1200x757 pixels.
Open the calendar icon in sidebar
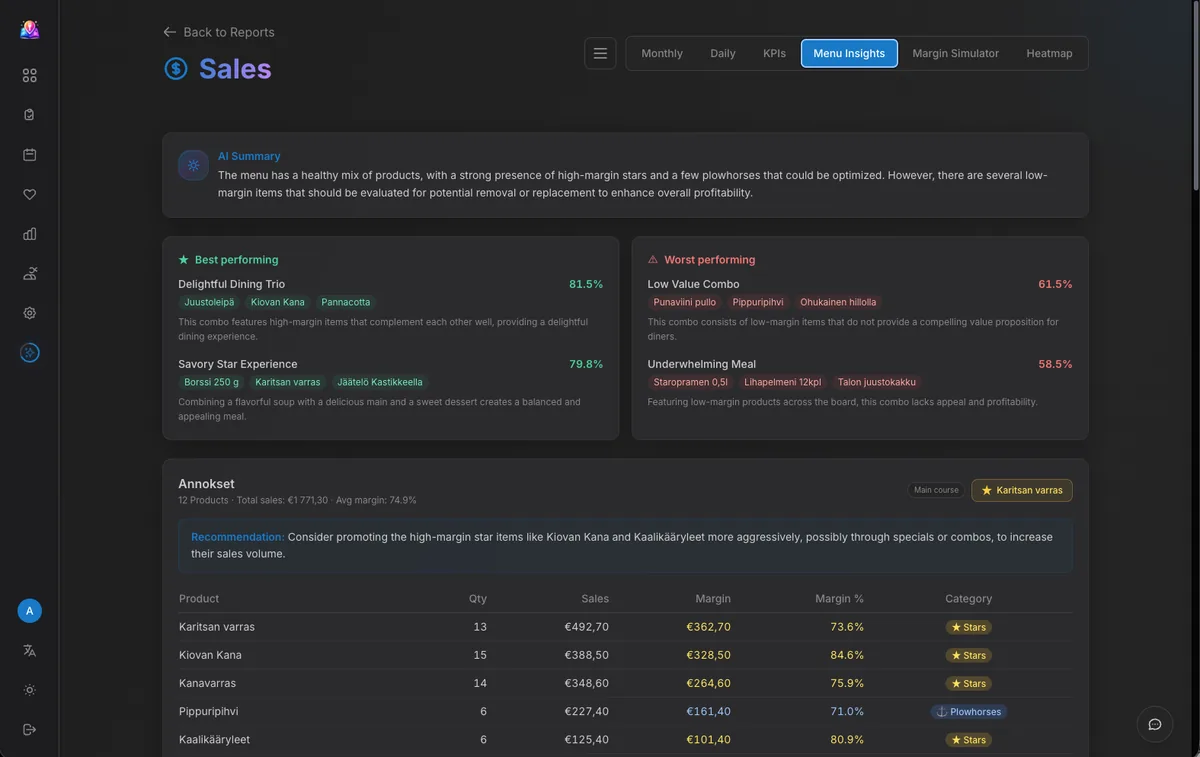pos(29,154)
